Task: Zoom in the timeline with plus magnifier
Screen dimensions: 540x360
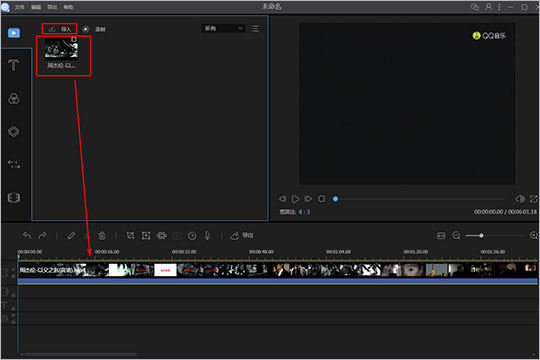Action: pyautogui.click(x=534, y=236)
